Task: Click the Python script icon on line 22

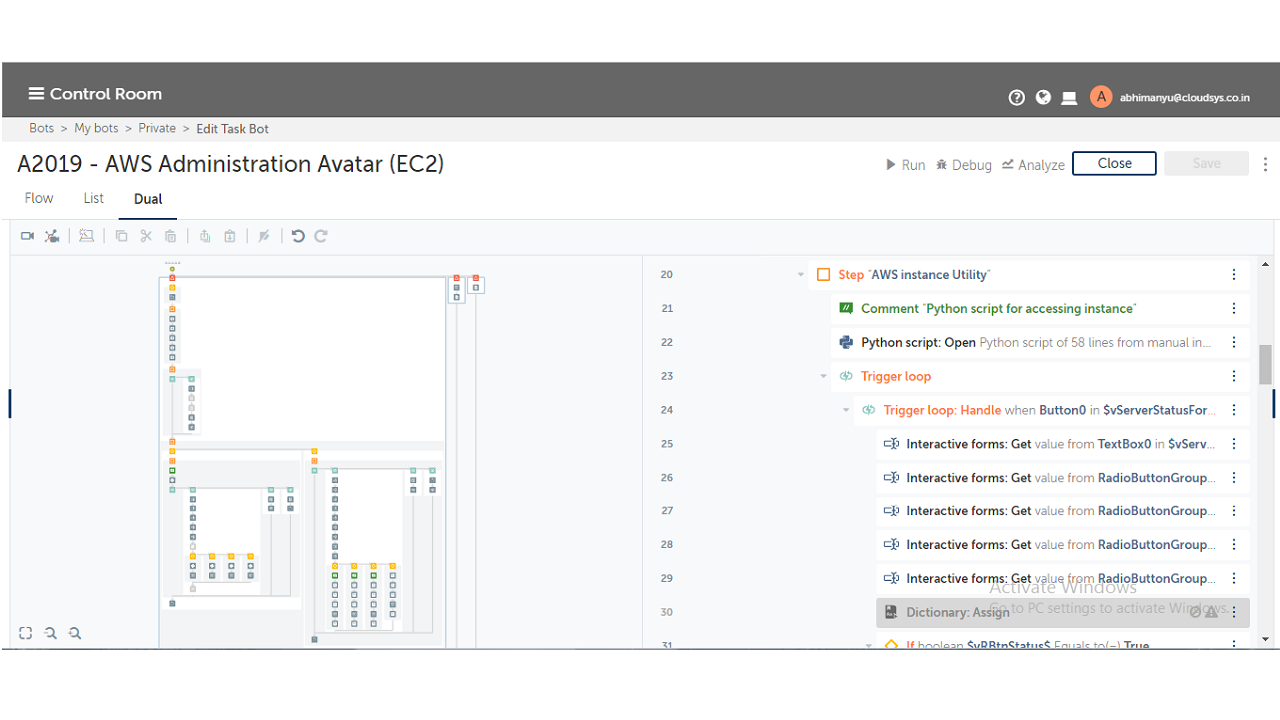Action: point(846,342)
